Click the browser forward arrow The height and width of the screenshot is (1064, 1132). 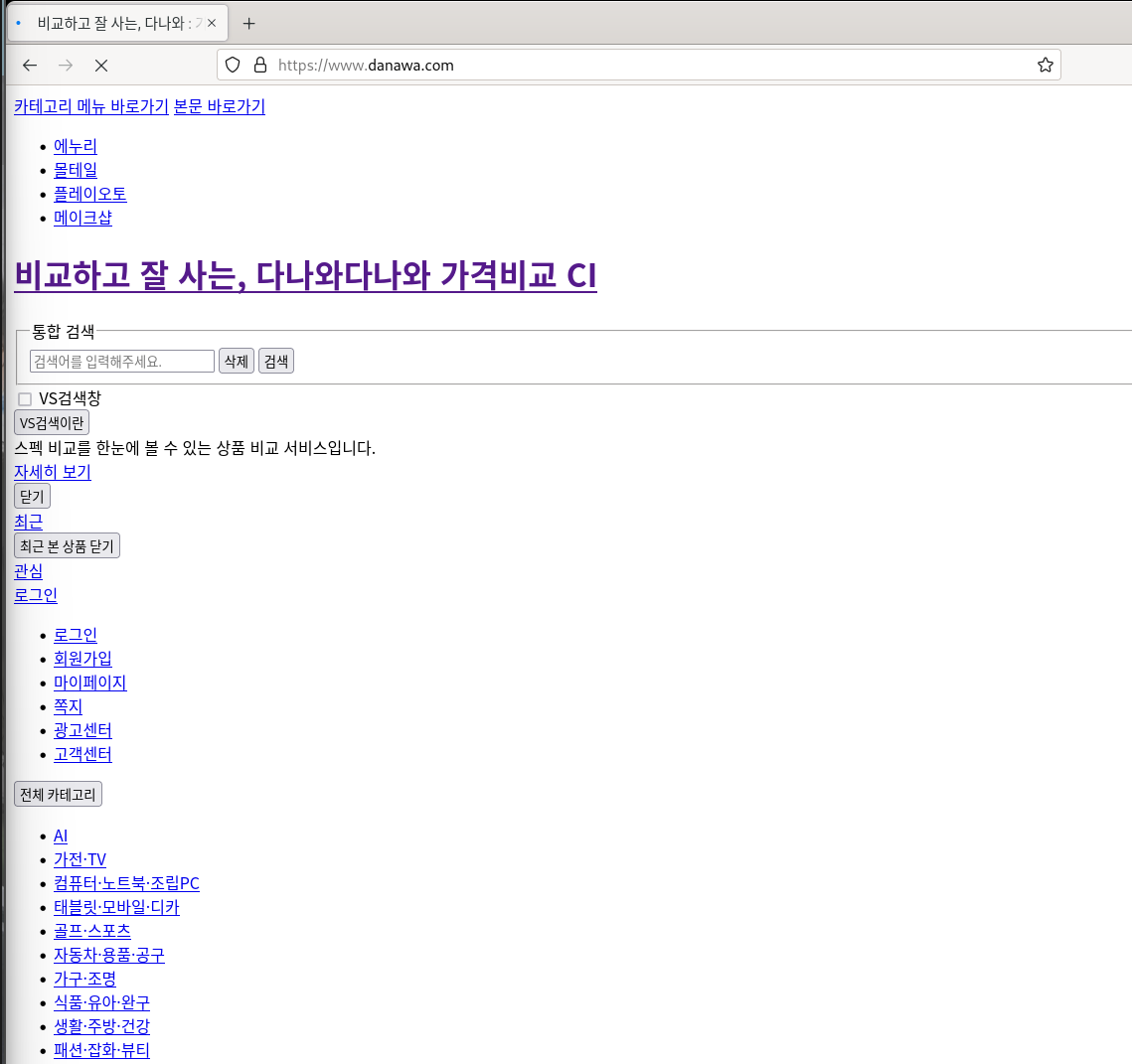pos(66,66)
